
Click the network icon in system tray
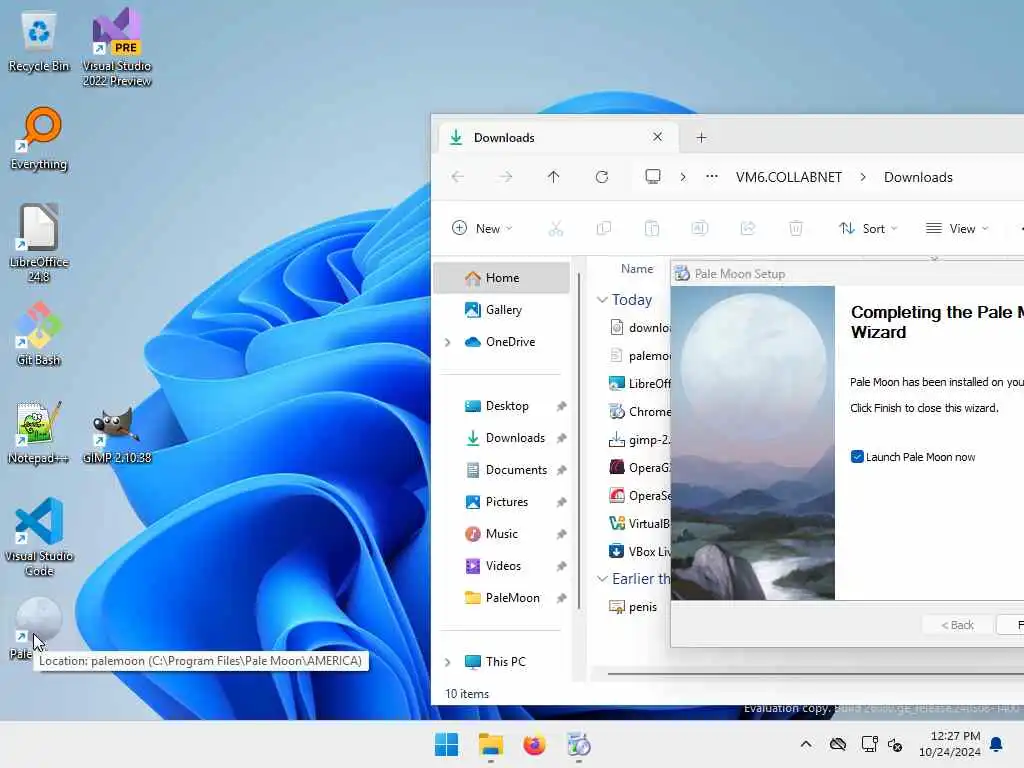(869, 744)
